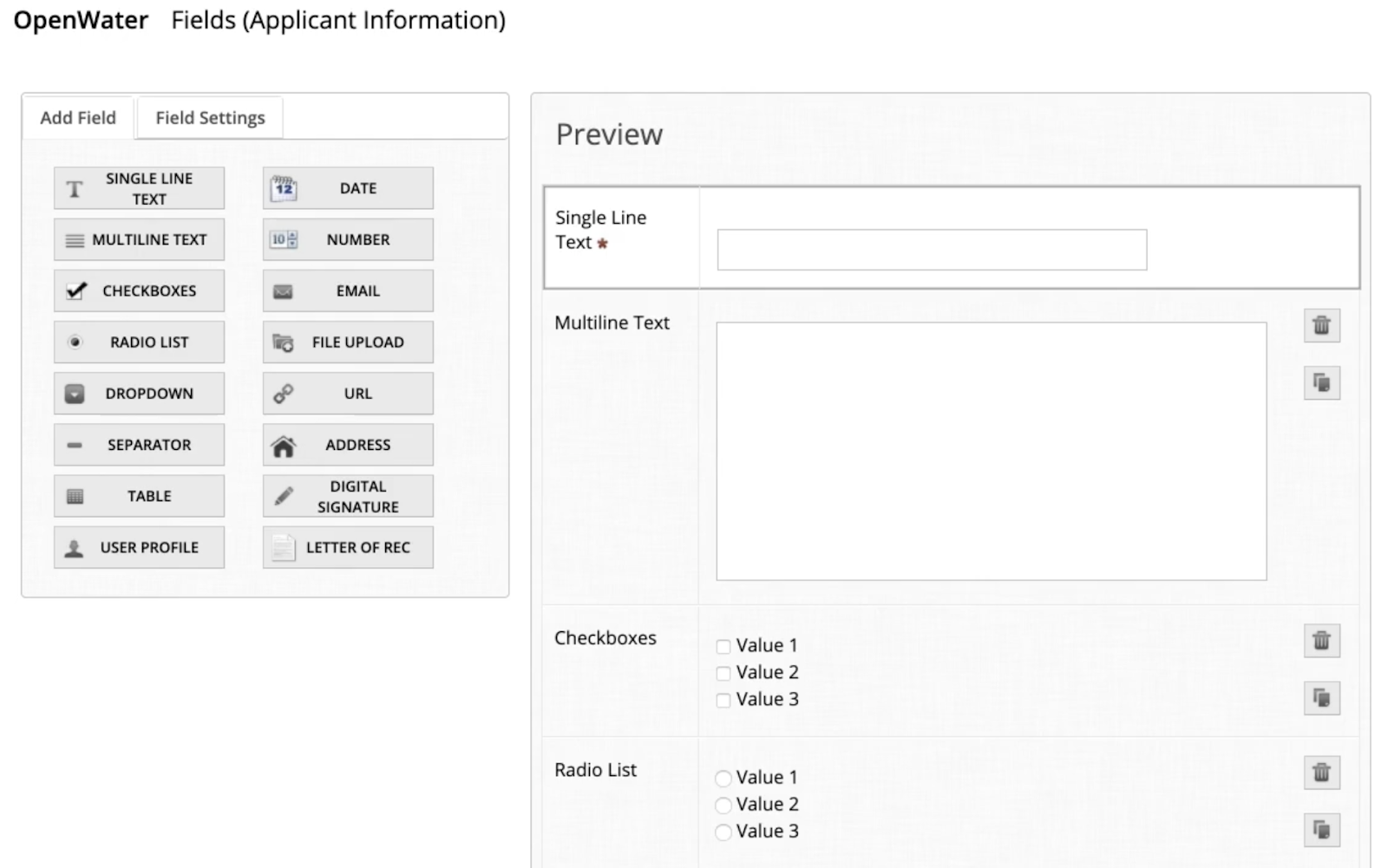Check Value 1 in the Checkboxes field
The image size is (1388, 868).
click(723, 646)
